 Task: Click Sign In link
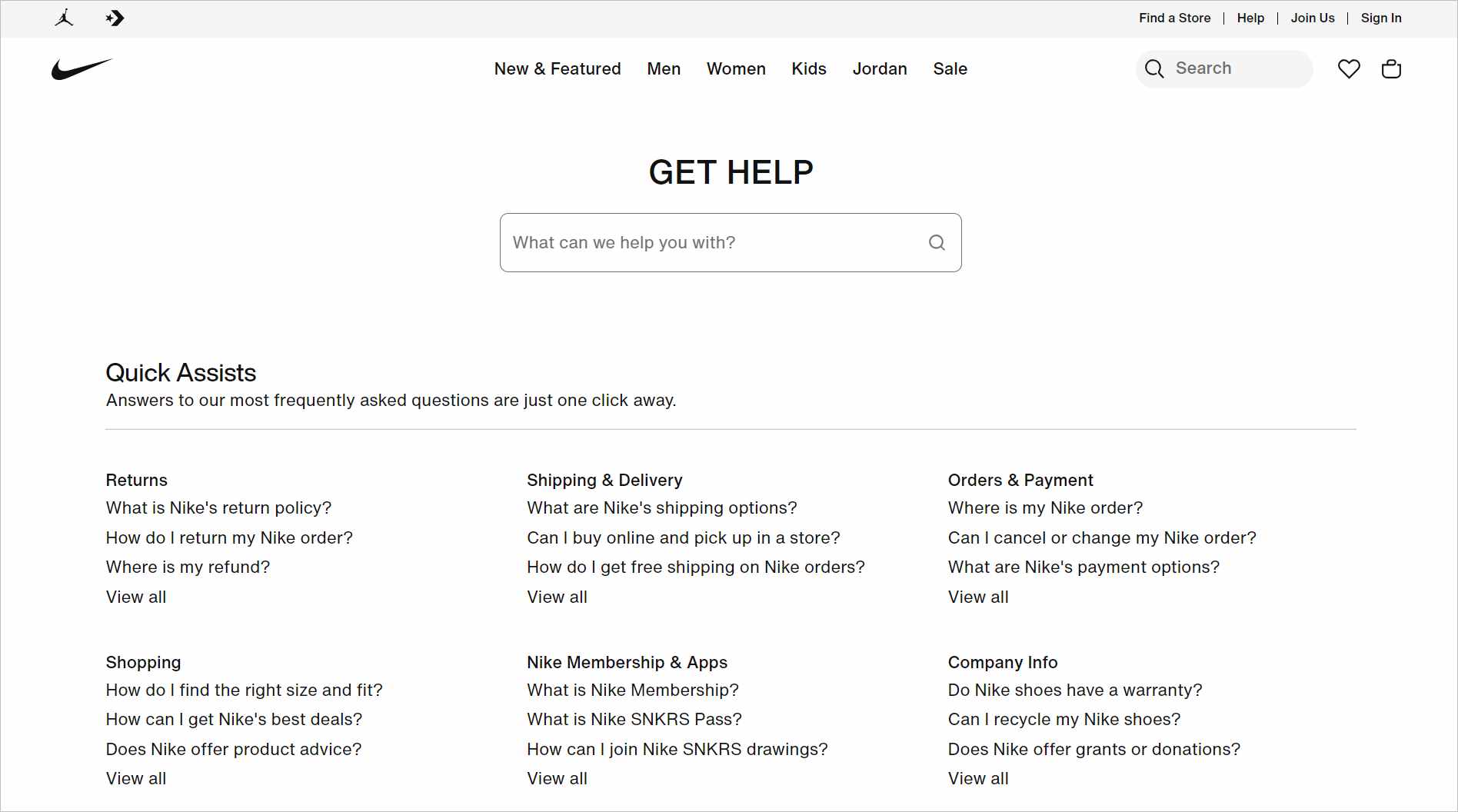(x=1380, y=18)
